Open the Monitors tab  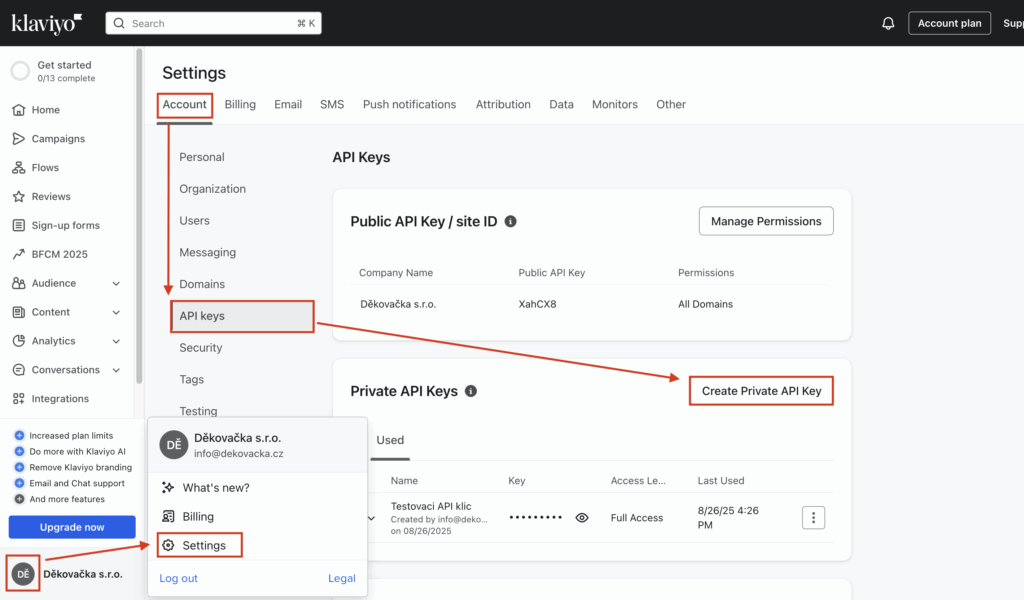[615, 104]
